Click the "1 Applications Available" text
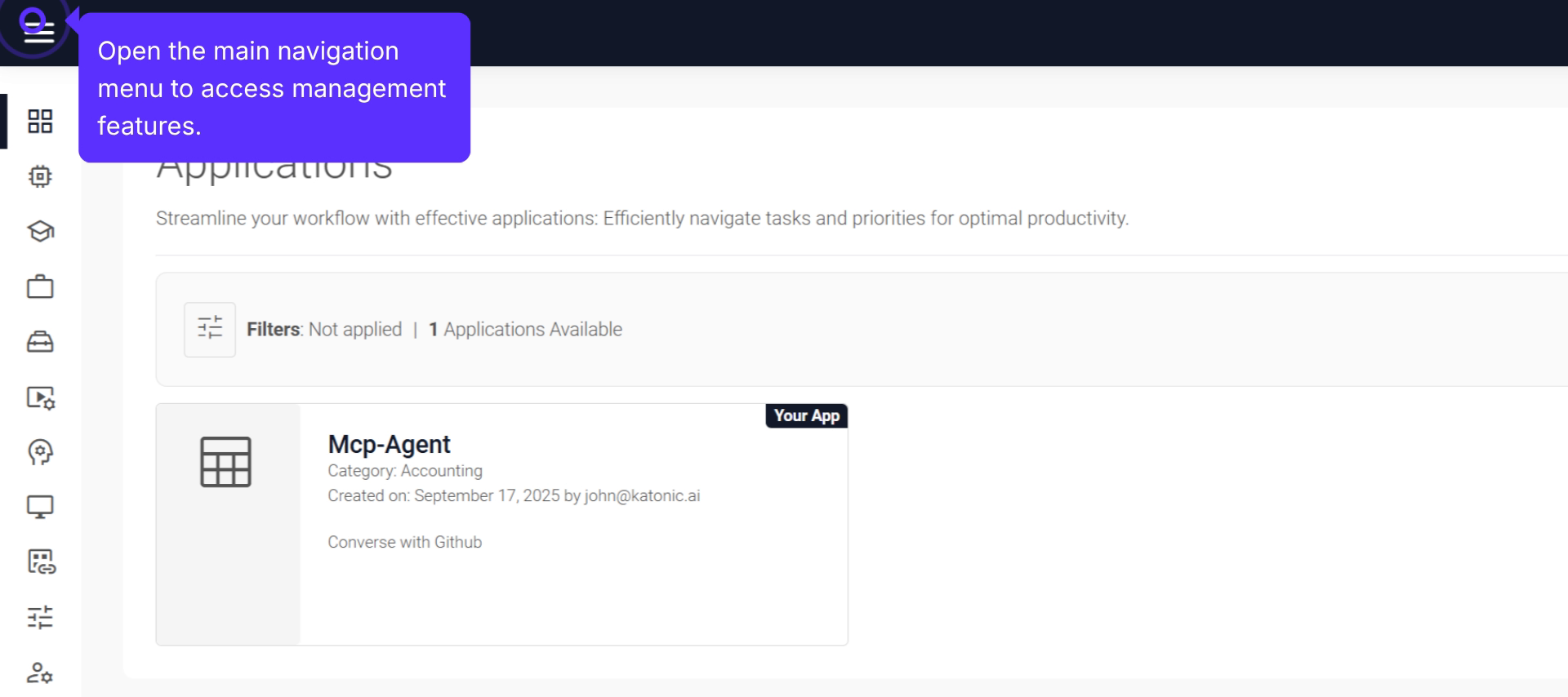The image size is (1568, 697). tap(525, 330)
